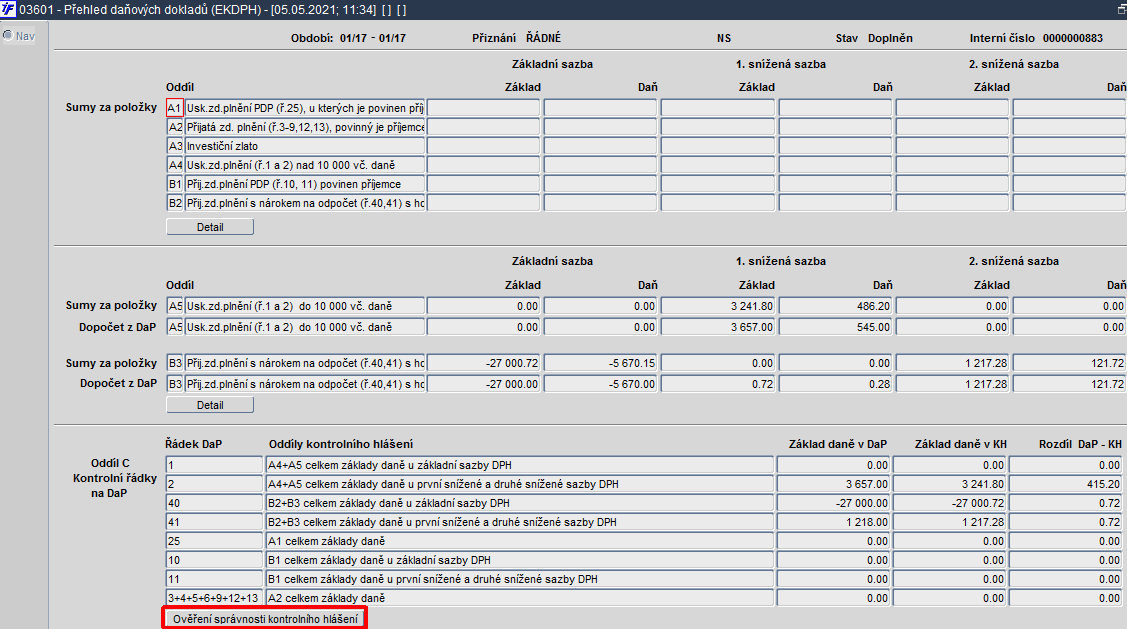Viewport: 1127px width, 629px height.
Task: Select the A1 oddíl code field
Action: (175, 108)
